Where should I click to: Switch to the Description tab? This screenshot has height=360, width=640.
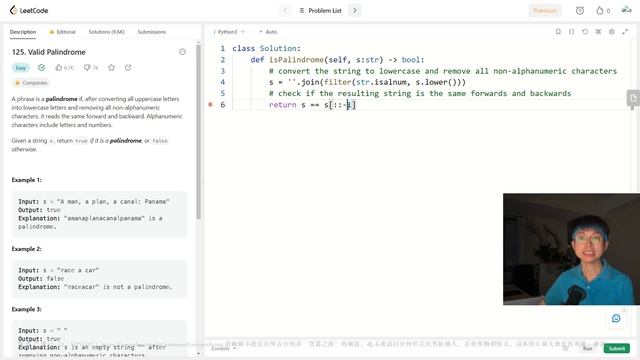pyautogui.click(x=23, y=32)
